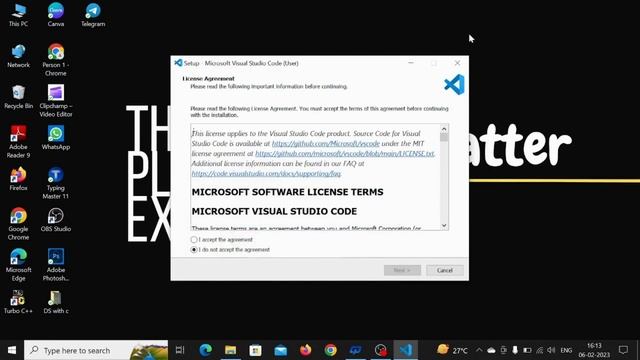
Task: Open Google Chrome from the taskbar
Action: 331,350
